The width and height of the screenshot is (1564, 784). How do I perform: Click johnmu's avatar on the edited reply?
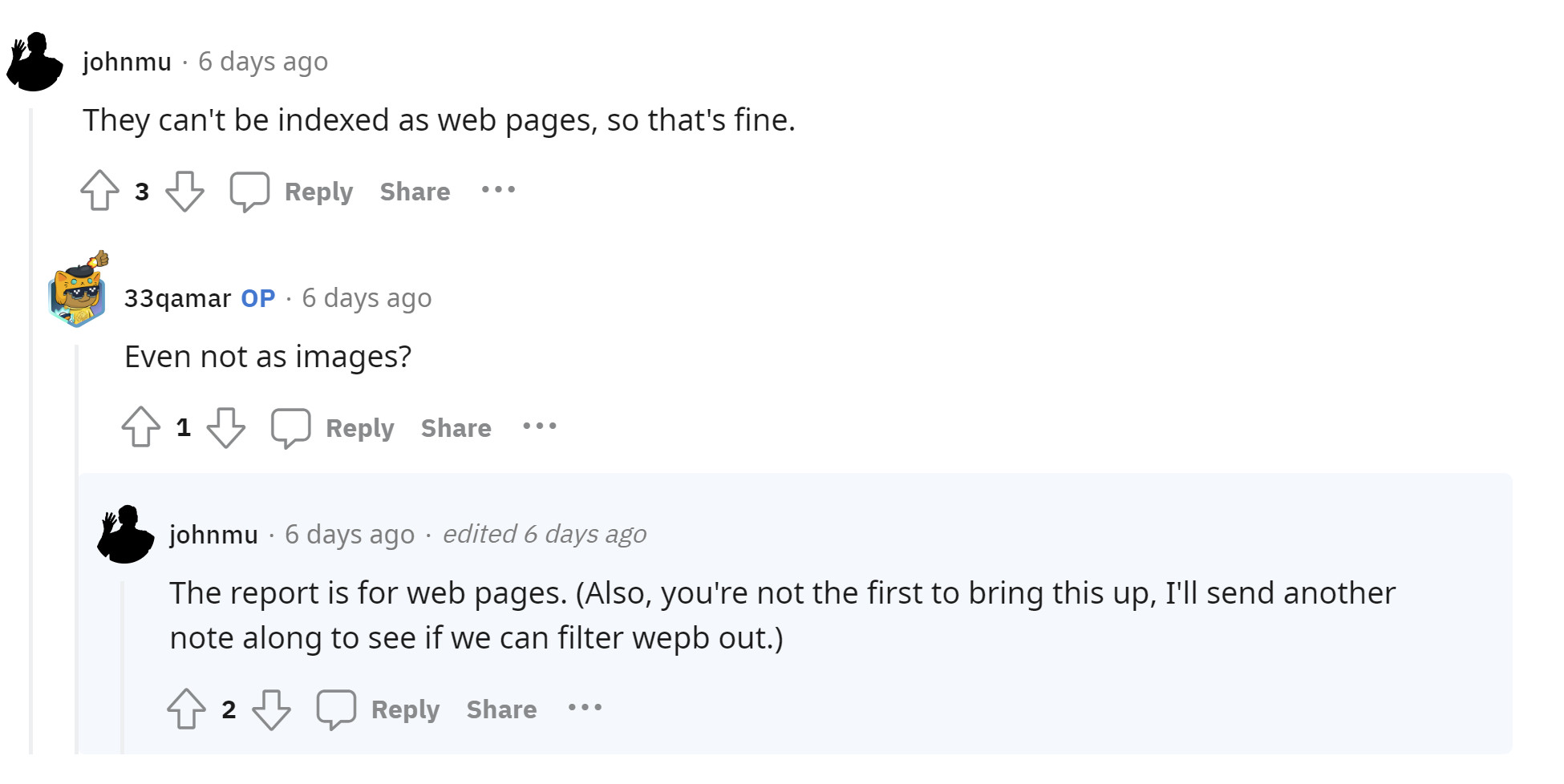(x=125, y=534)
